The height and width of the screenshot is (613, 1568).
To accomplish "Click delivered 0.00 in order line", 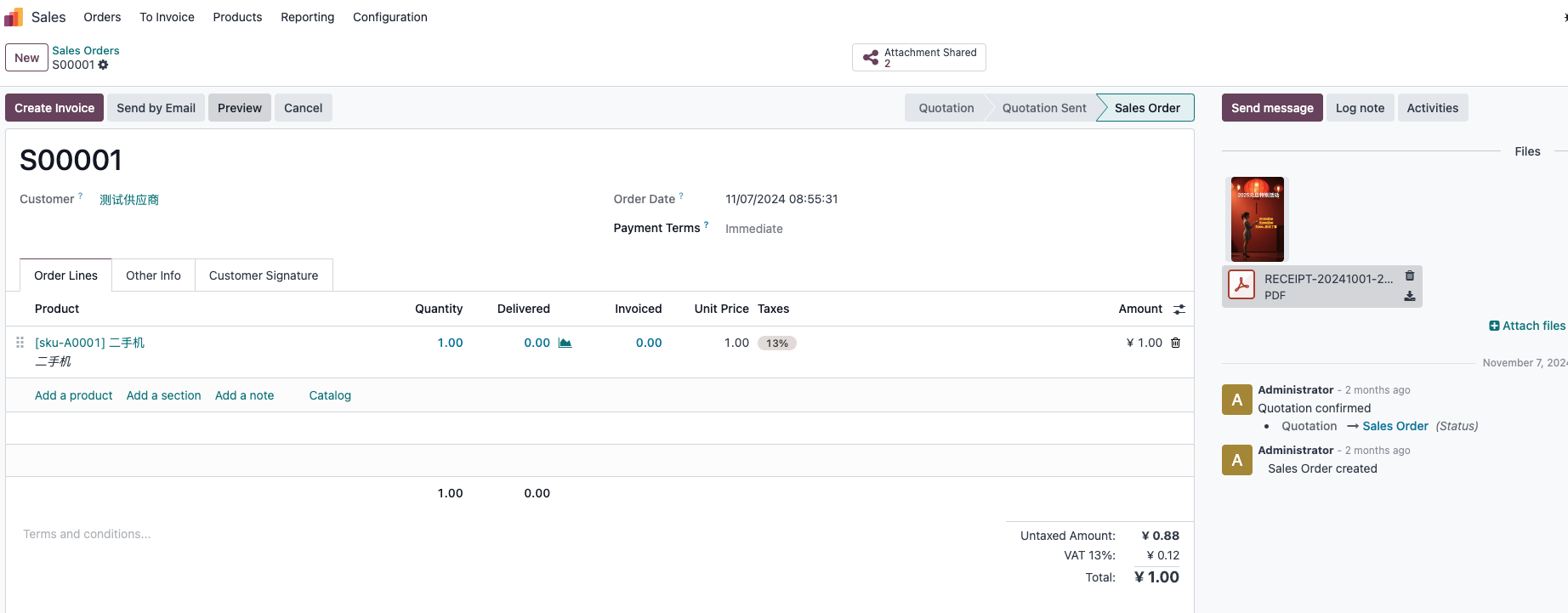I will pyautogui.click(x=537, y=343).
